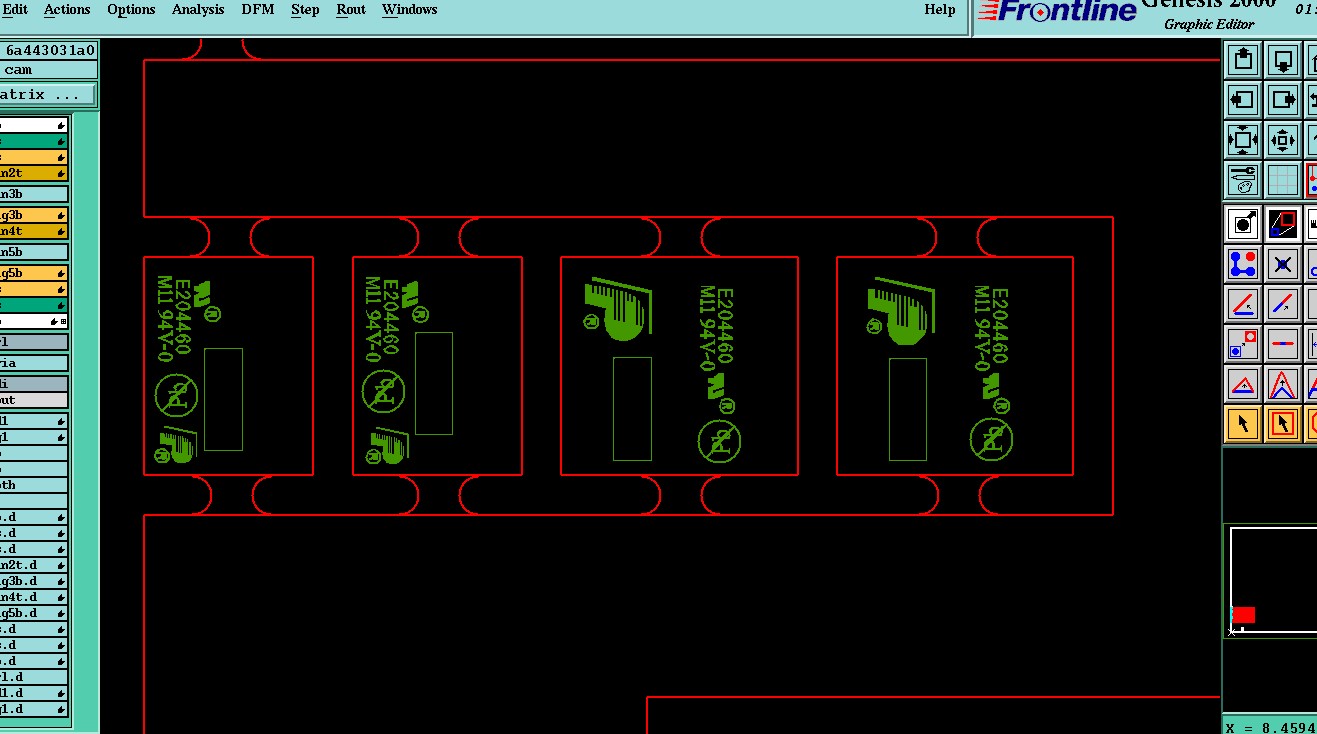Screen dimensions: 1317x734
Task: Select the gray layer row ending in 'out'
Action: pyautogui.click(x=34, y=400)
